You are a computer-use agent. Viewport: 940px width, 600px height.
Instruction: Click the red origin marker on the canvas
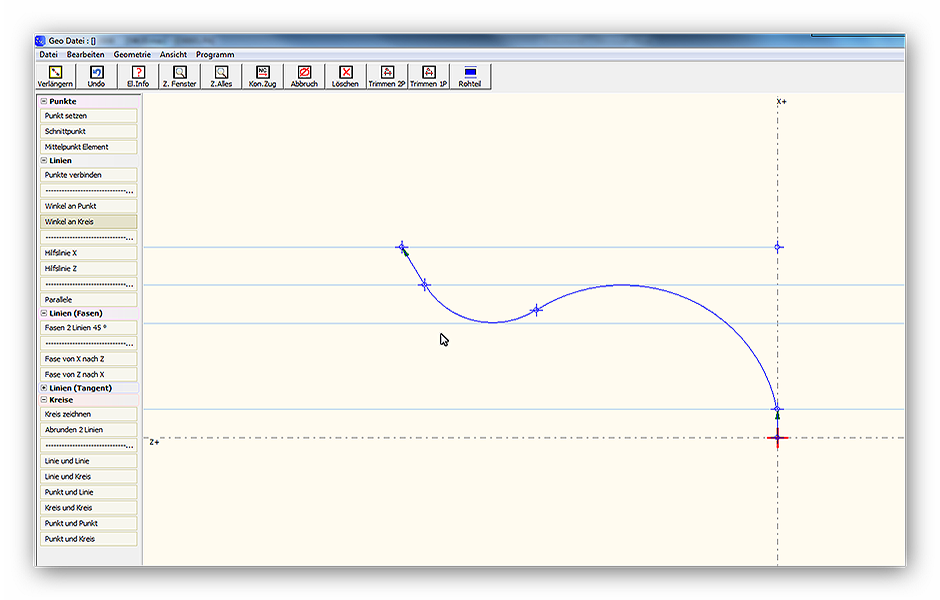[x=777, y=438]
